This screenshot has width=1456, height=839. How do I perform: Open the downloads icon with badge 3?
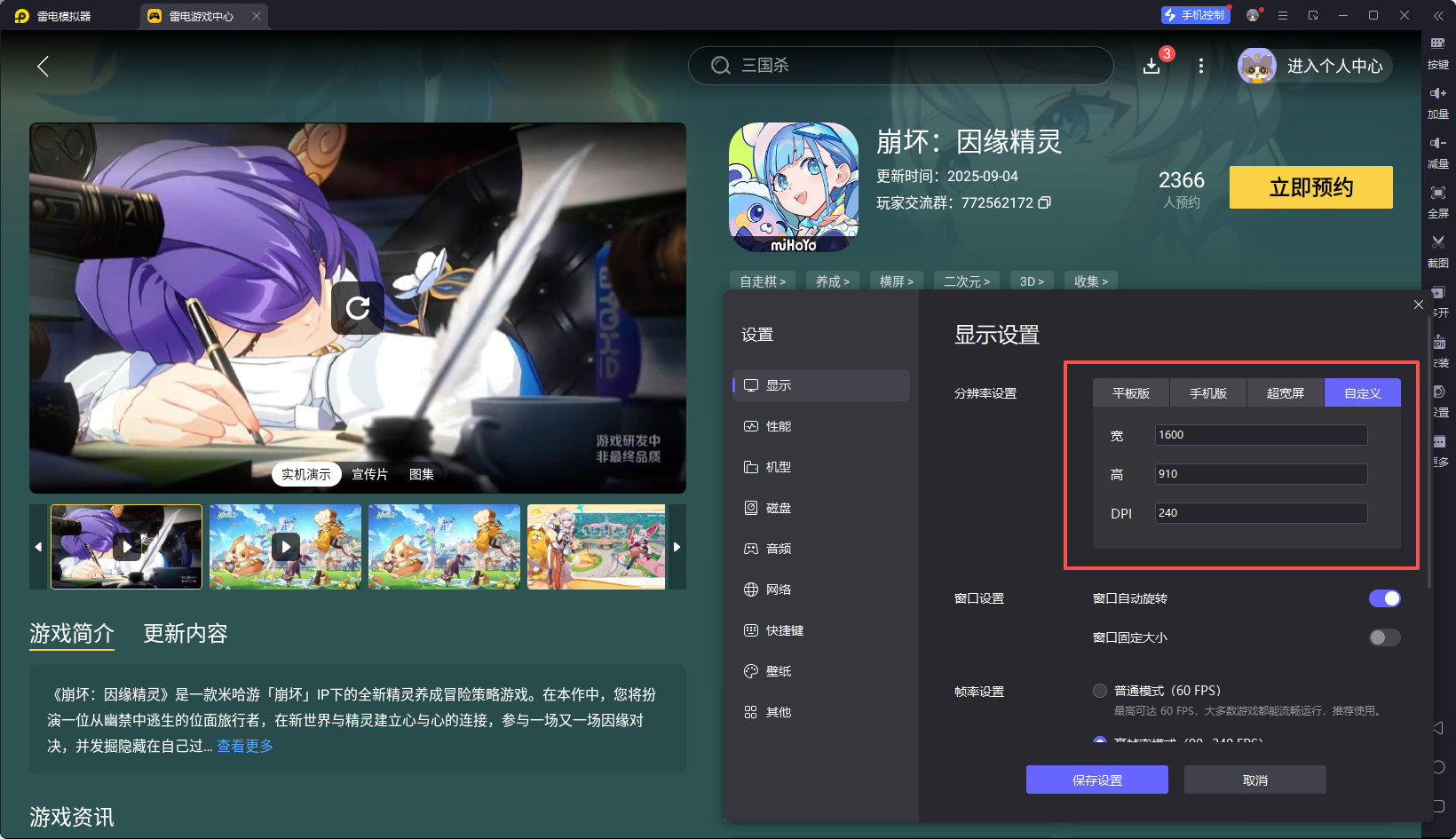click(1151, 66)
